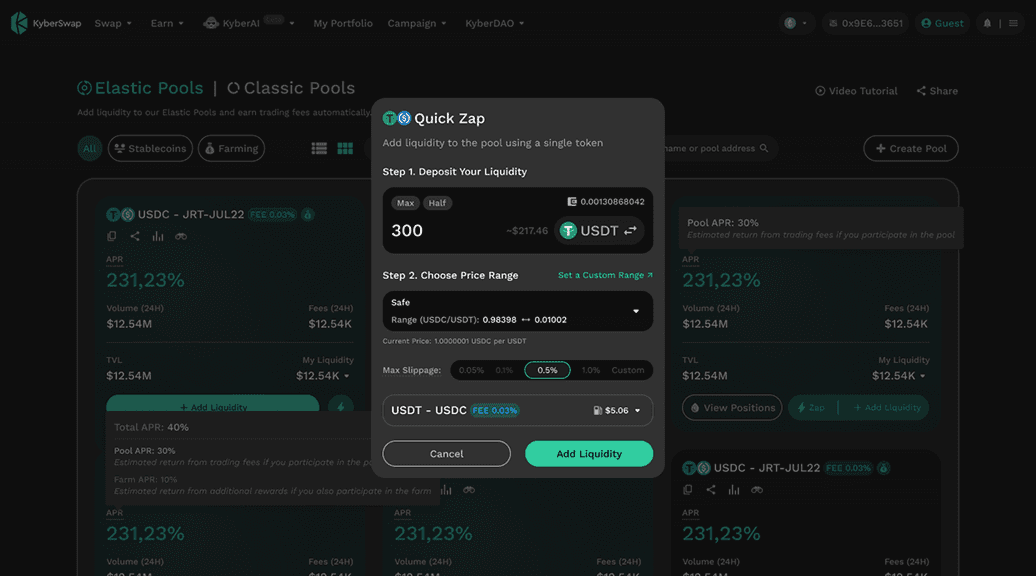The height and width of the screenshot is (576, 1036).
Task: Click link icon next to chart on top-left pool card
Action: 181,236
